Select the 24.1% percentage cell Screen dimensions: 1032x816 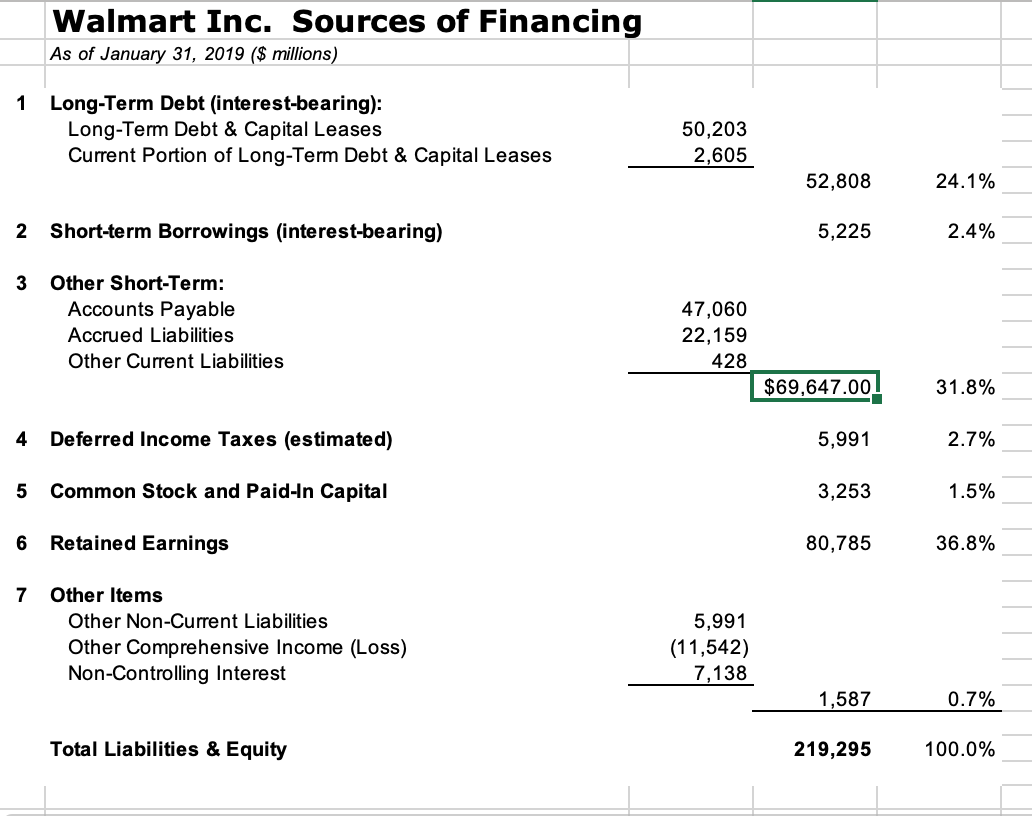(x=965, y=181)
